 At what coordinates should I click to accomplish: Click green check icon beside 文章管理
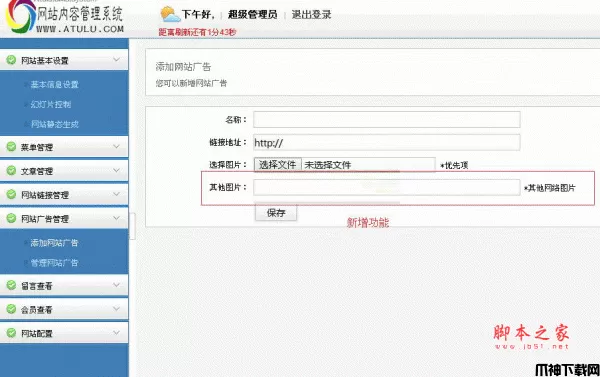(11, 171)
